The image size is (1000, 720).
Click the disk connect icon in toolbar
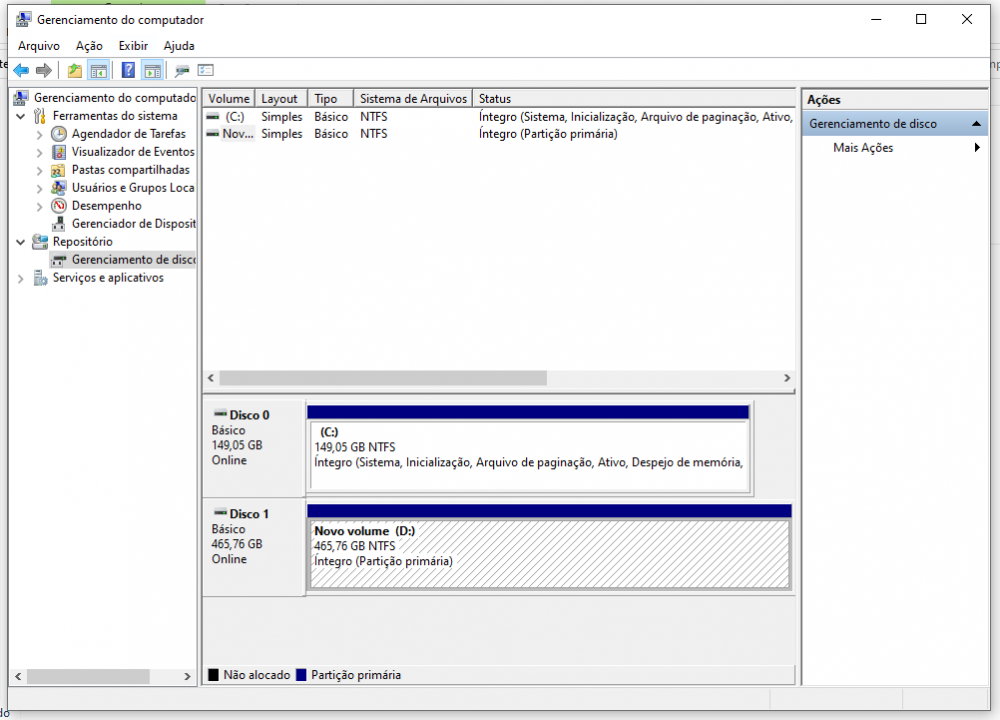(x=181, y=70)
